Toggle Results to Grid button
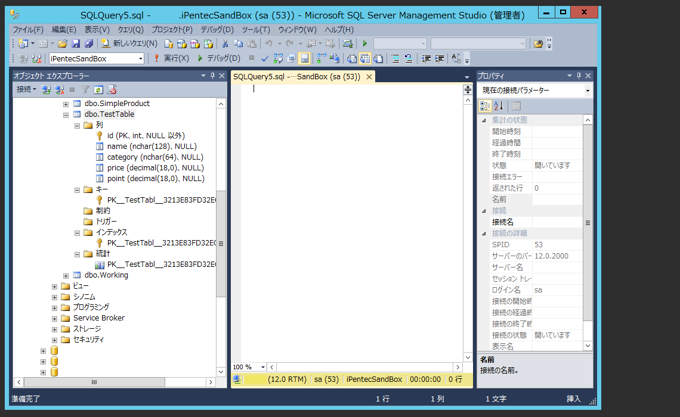Image resolution: width=680 pixels, height=417 pixels. tap(365, 59)
